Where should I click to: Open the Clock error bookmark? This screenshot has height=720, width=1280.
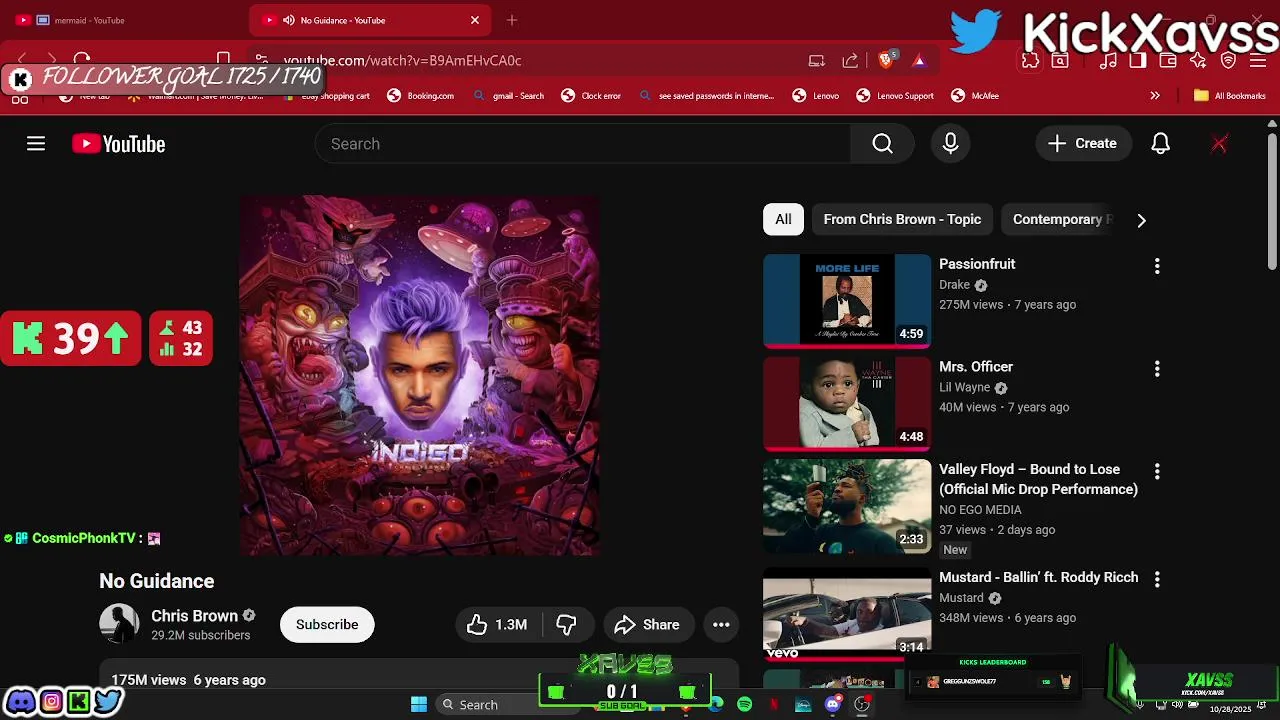(x=591, y=96)
